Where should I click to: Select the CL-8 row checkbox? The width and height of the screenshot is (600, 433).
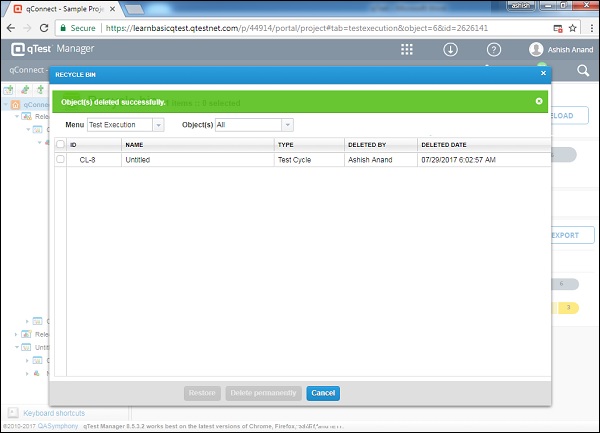tap(60, 159)
